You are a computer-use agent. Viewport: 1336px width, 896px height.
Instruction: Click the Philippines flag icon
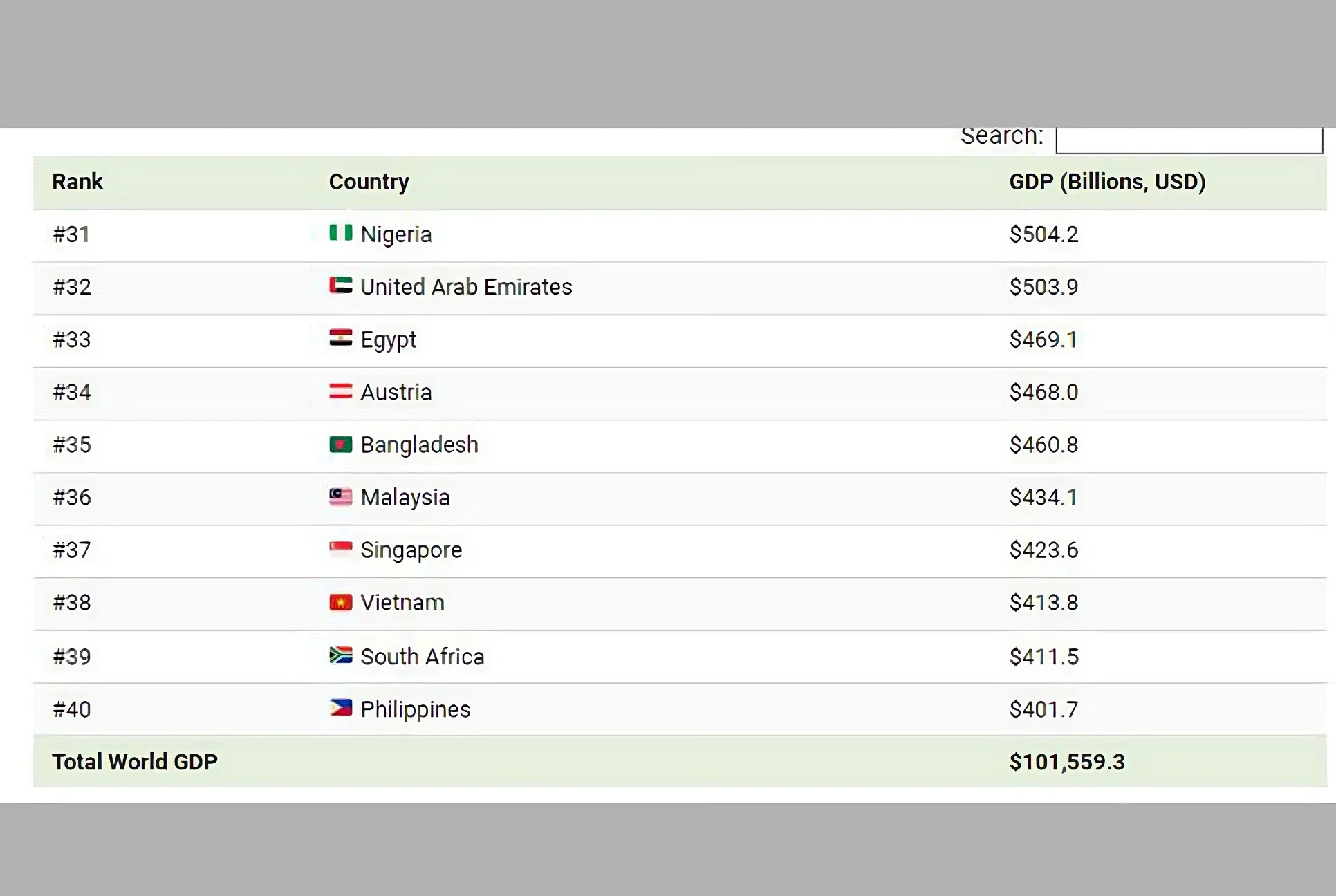[340, 708]
